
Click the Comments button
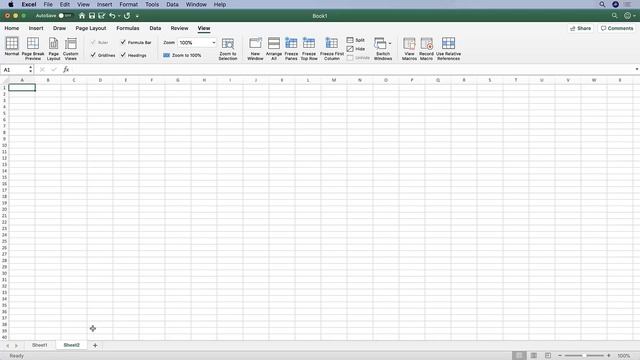[617, 28]
